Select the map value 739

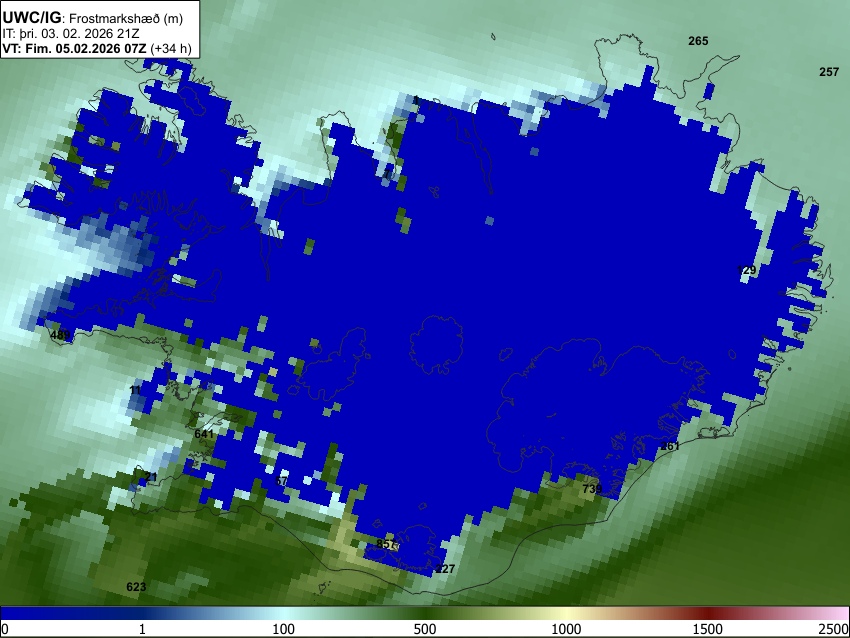tap(592, 489)
